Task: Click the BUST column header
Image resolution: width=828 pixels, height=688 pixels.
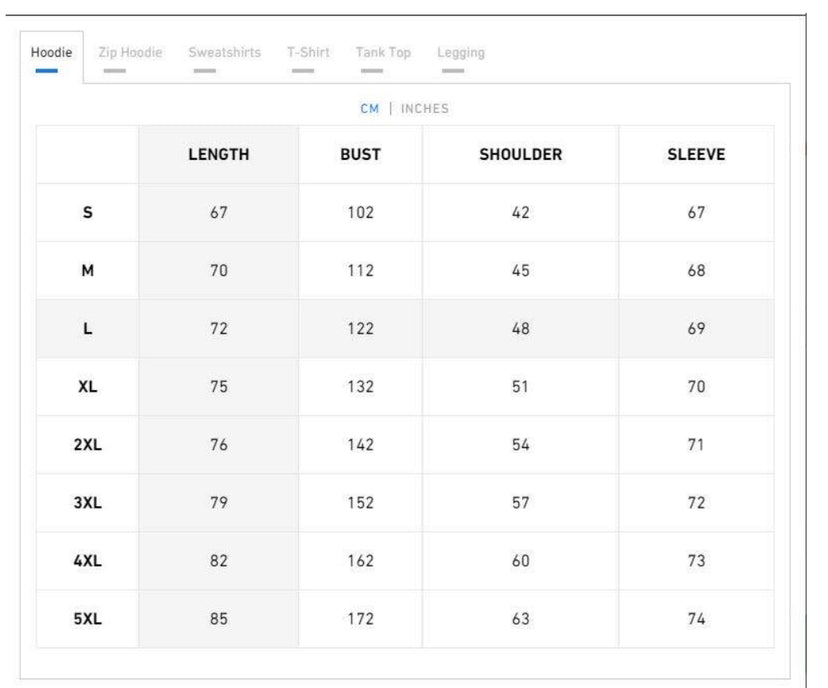Action: (x=360, y=155)
